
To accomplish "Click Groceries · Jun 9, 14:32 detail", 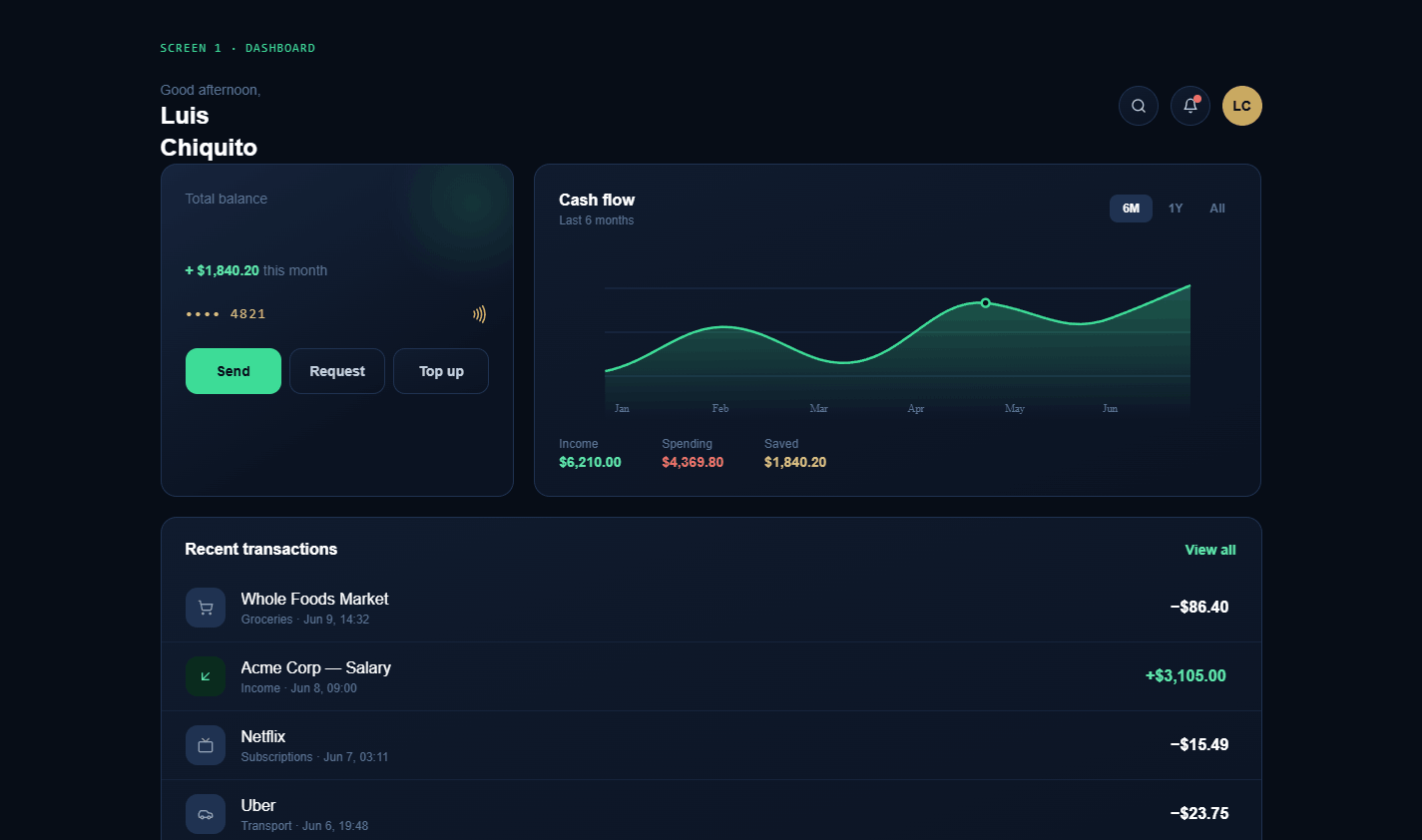I will point(305,620).
